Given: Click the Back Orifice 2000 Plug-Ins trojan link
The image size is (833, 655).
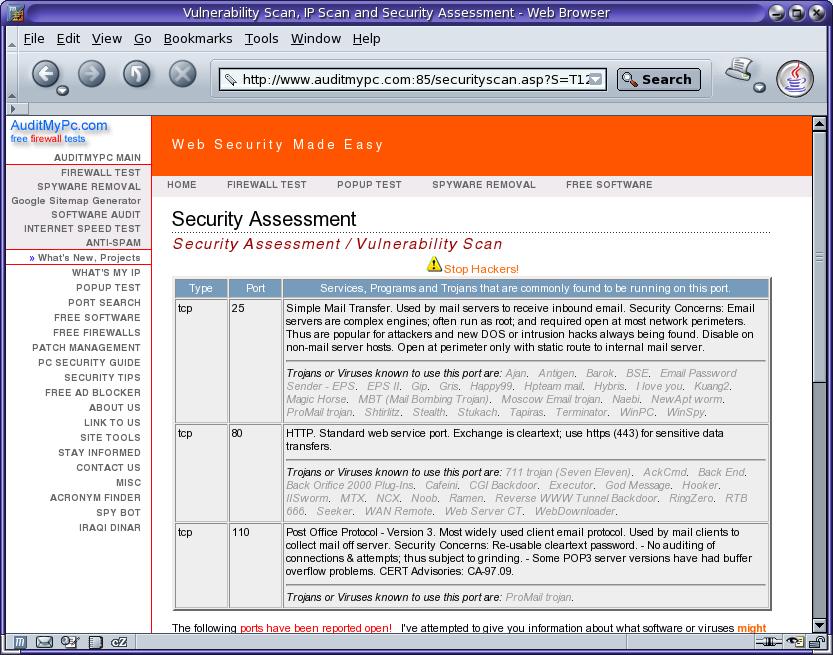Looking at the screenshot, I should tap(350, 485).
